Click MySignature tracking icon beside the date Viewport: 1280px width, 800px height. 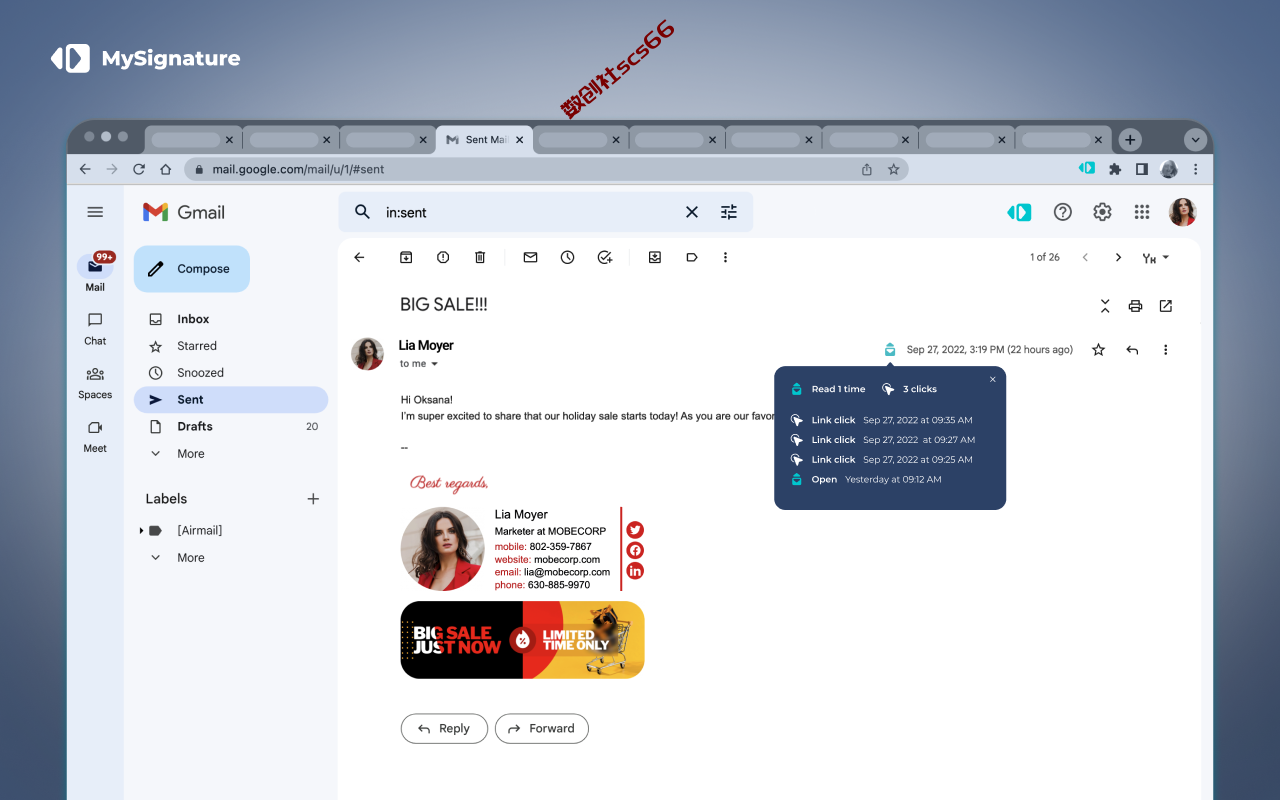tap(890, 349)
